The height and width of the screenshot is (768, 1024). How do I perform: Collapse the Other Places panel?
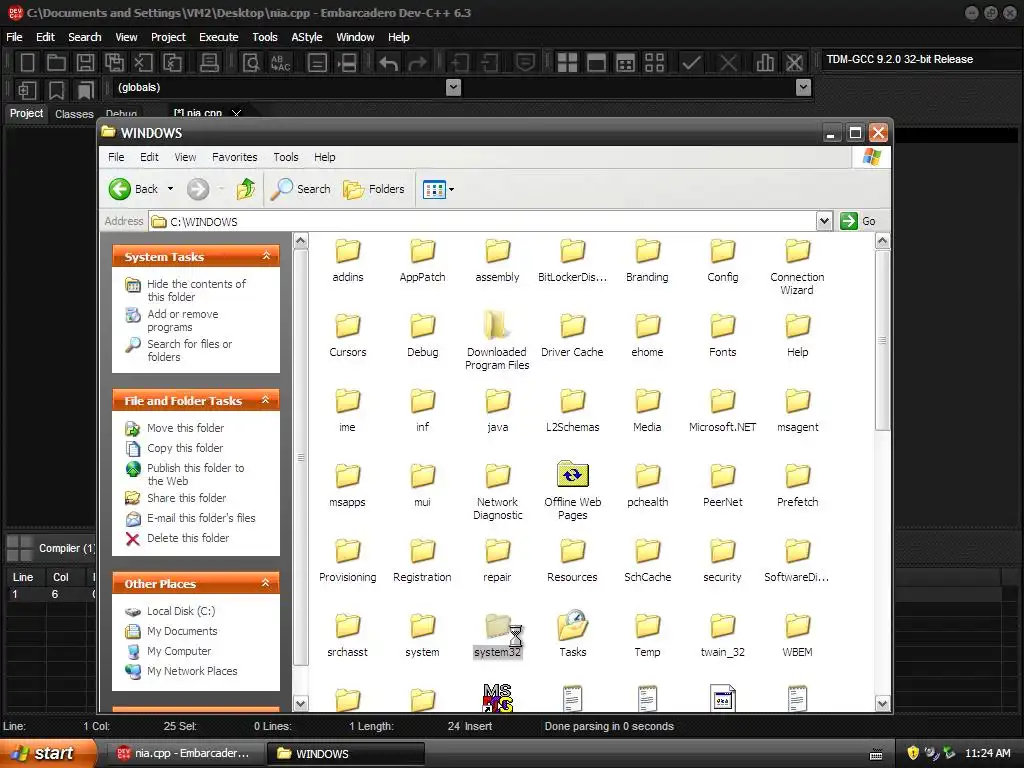click(266, 583)
